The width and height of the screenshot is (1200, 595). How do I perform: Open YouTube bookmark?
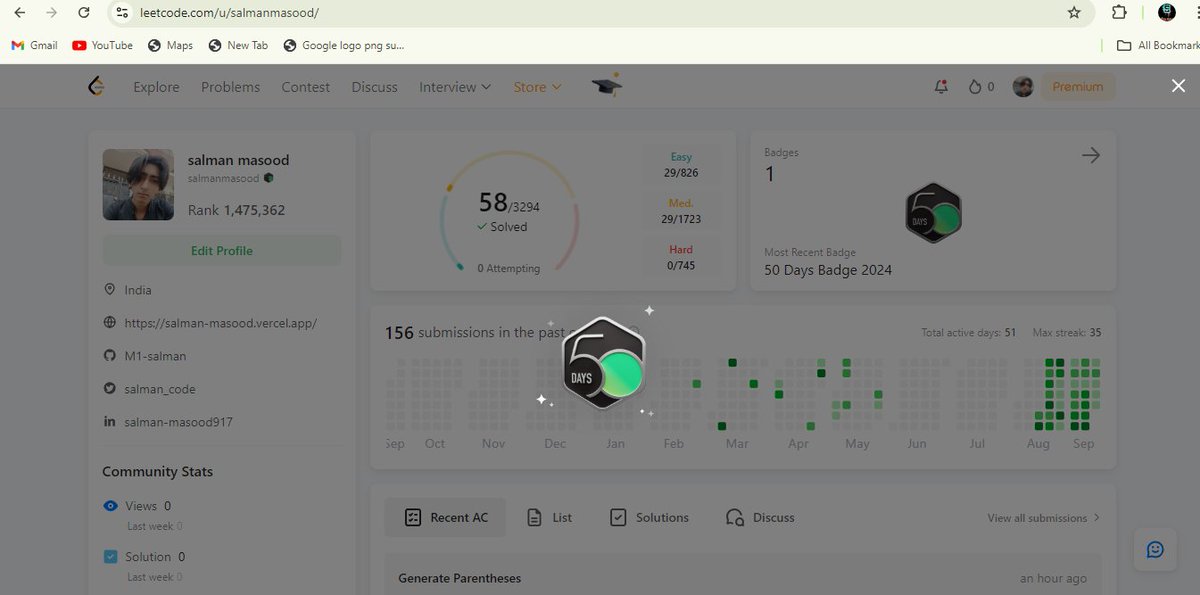point(103,45)
